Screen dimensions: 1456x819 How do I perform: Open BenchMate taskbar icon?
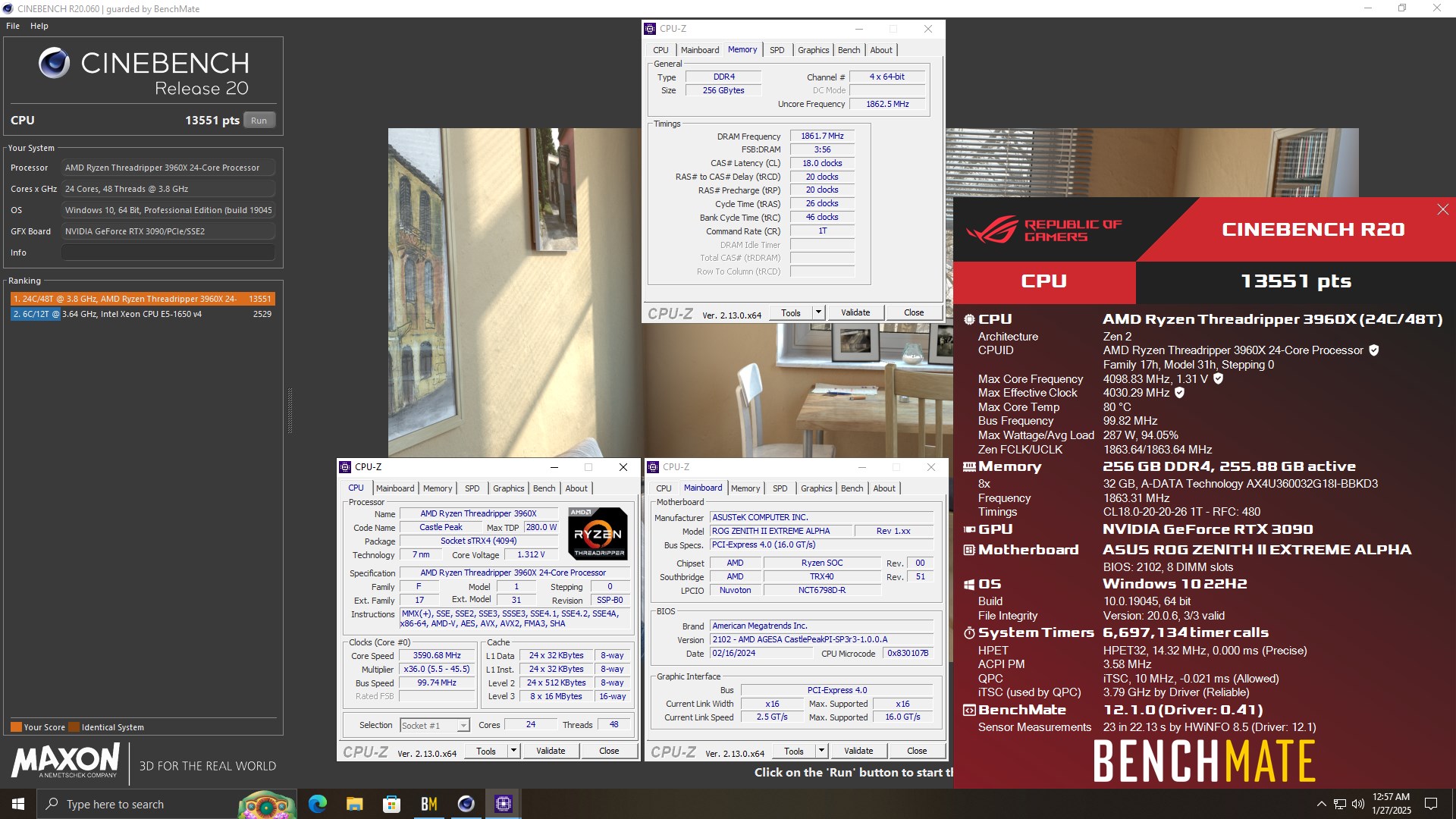428,804
